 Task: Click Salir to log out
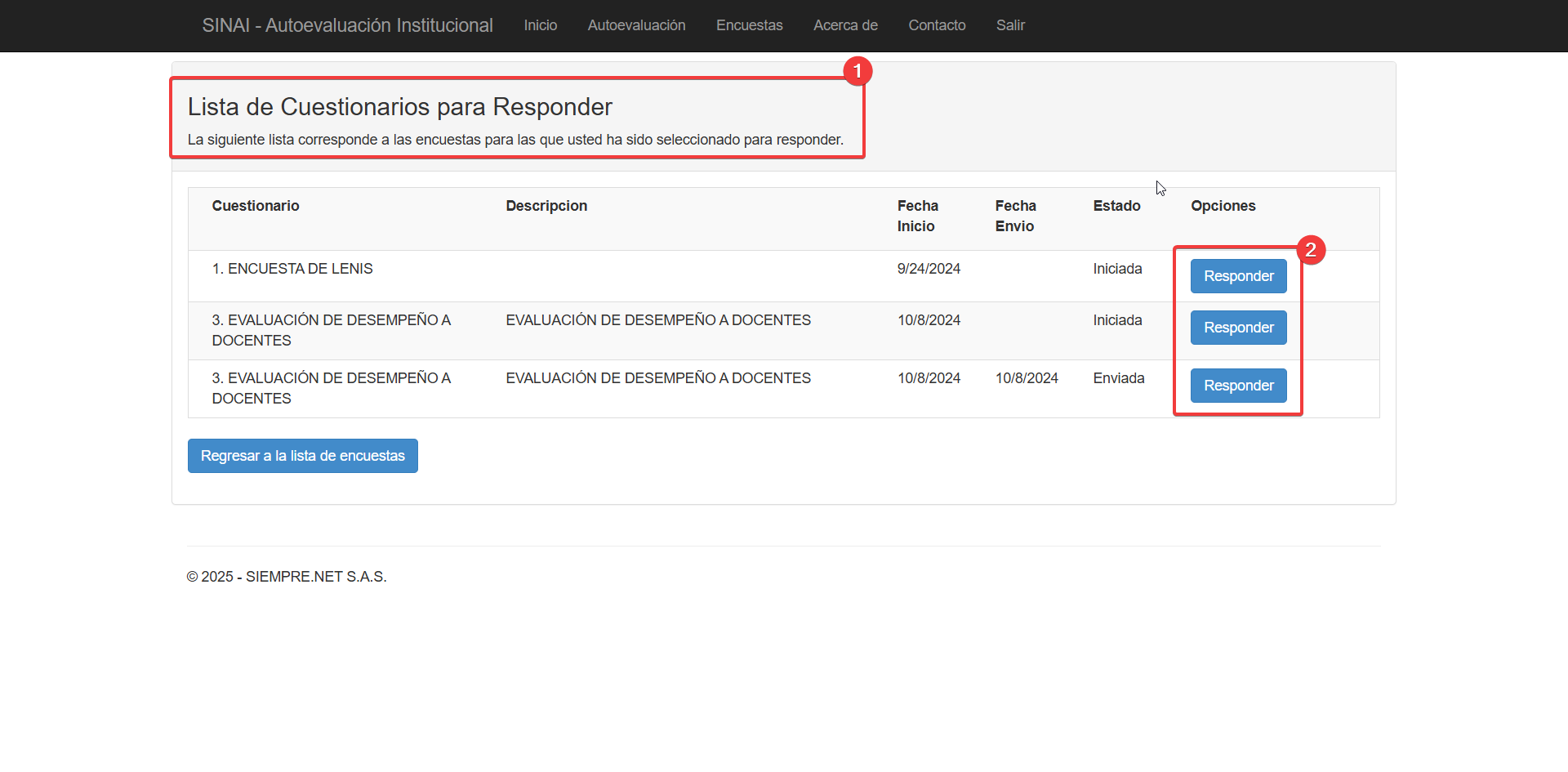coord(1010,25)
